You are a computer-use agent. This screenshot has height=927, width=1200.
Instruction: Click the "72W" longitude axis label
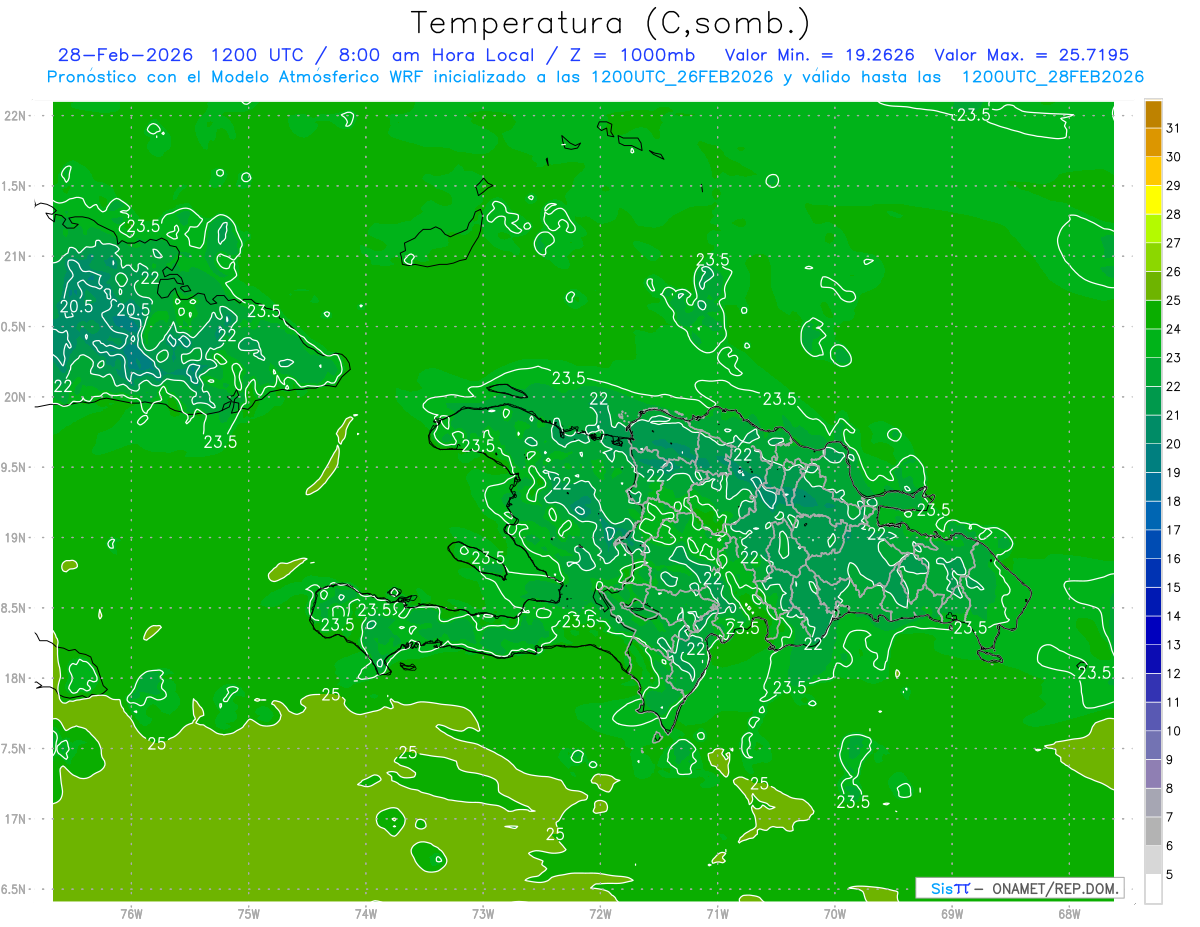(600, 914)
